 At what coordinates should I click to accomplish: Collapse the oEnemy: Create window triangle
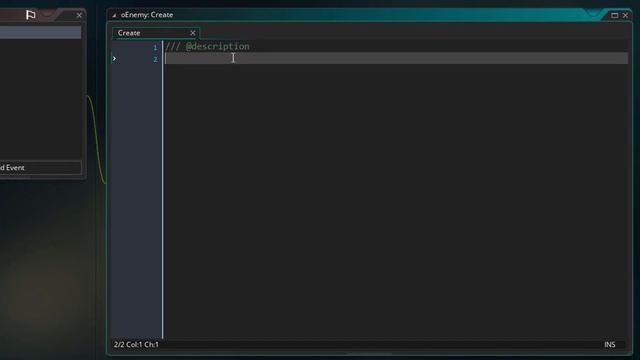point(114,15)
